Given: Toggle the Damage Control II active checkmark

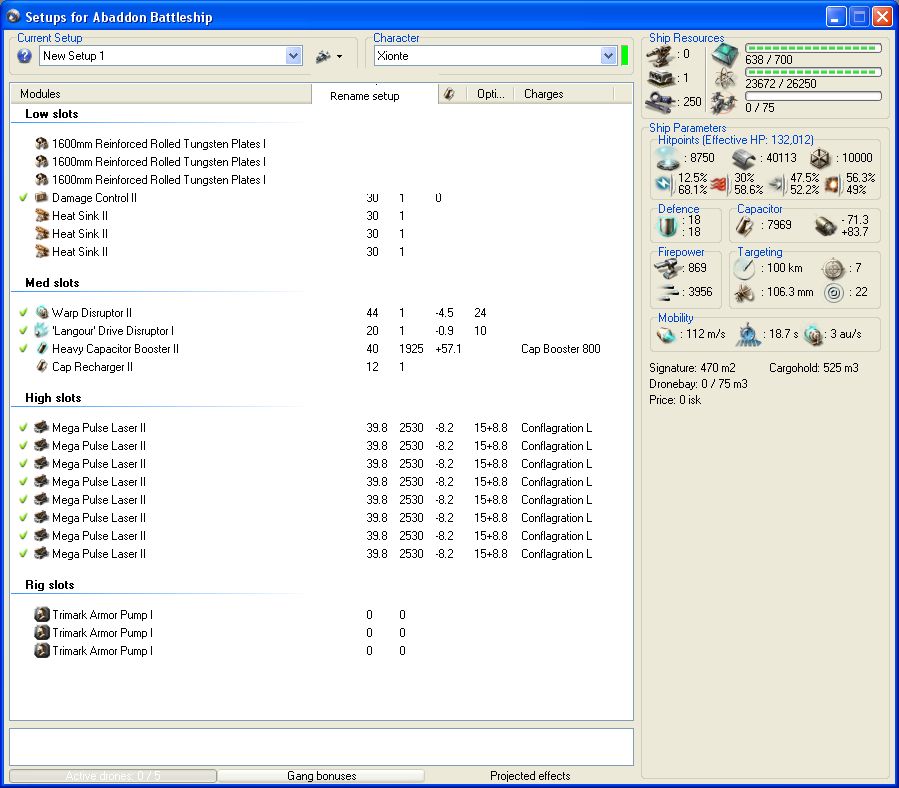Looking at the screenshot, I should [x=24, y=198].
